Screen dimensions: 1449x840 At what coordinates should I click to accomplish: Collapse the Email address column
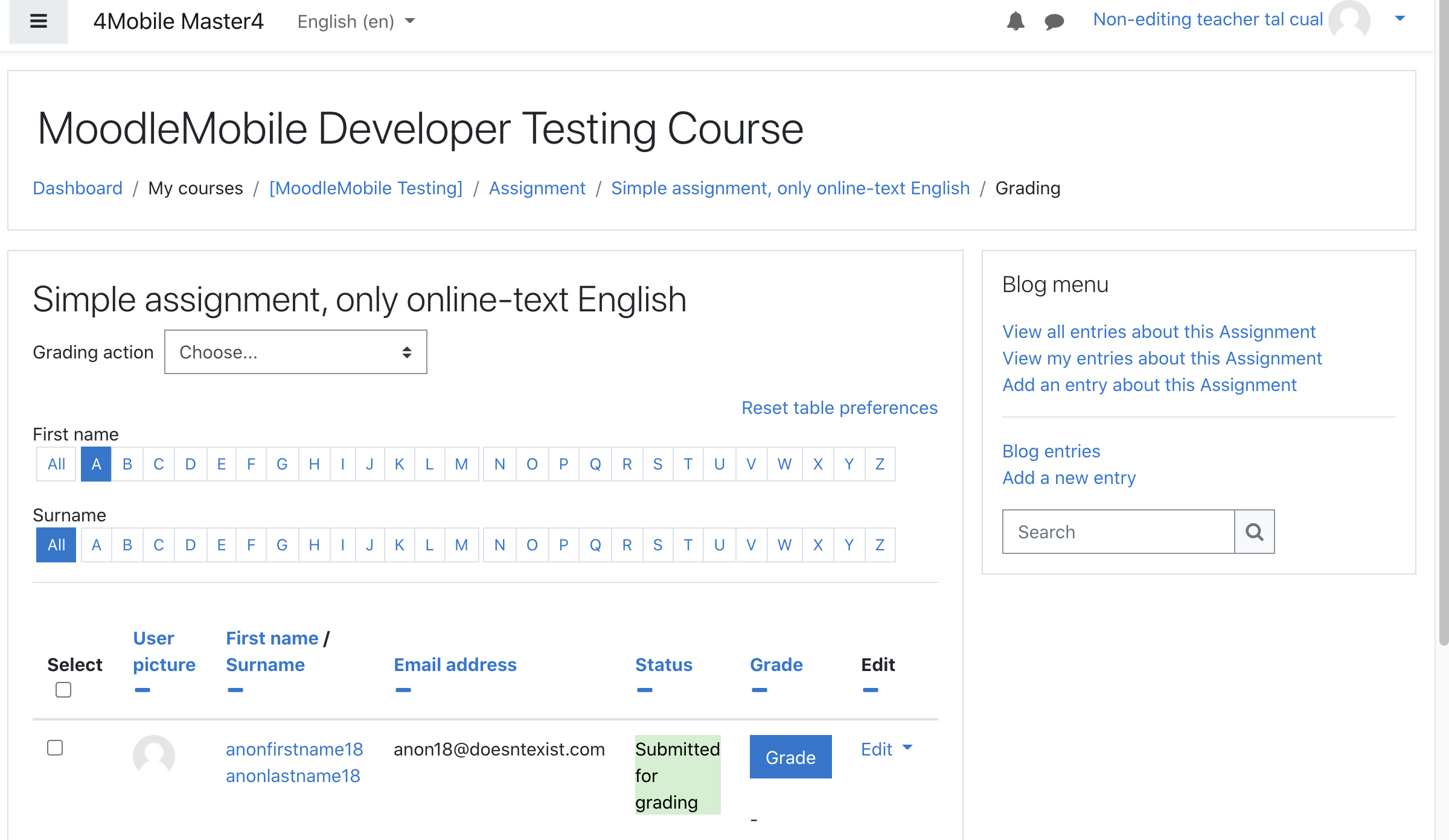click(x=403, y=690)
